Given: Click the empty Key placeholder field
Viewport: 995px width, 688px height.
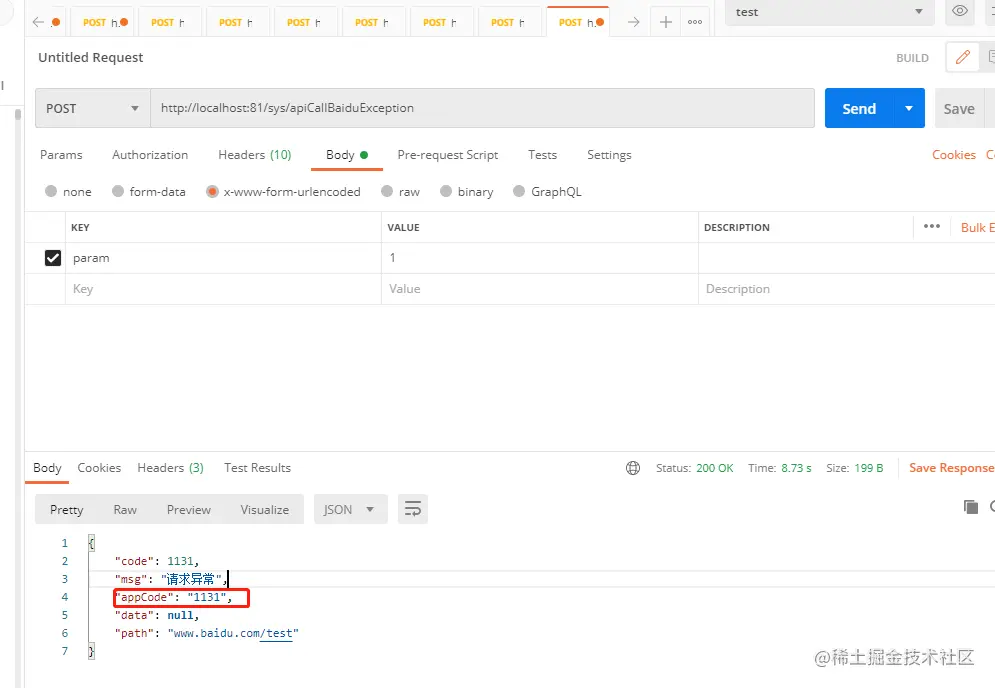Looking at the screenshot, I should point(223,289).
